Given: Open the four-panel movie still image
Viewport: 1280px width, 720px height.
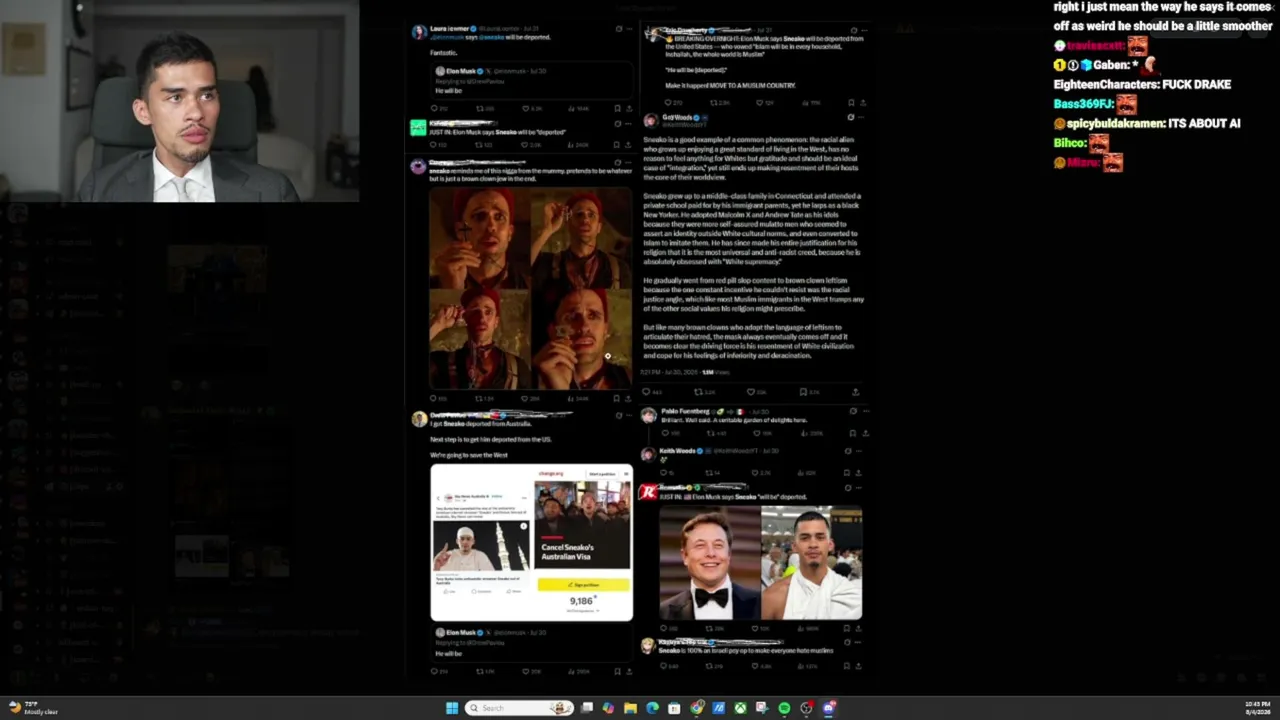Looking at the screenshot, I should click(531, 287).
